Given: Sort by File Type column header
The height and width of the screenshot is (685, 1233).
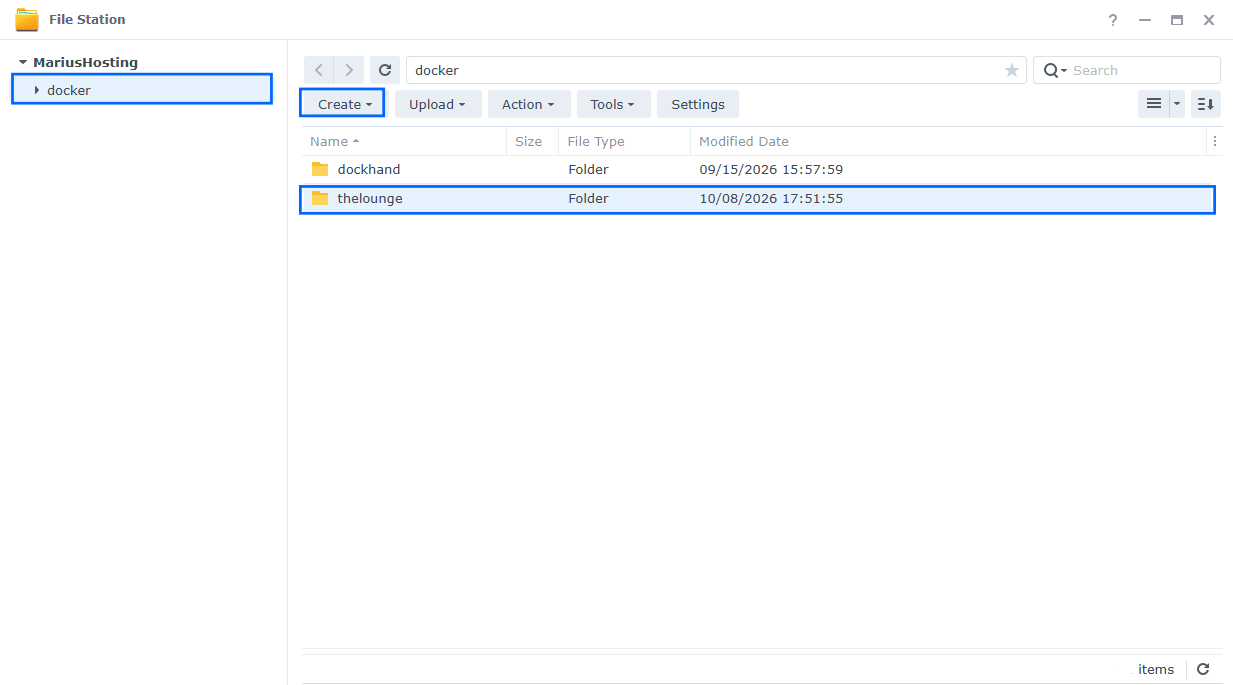Looking at the screenshot, I should [x=624, y=141].
